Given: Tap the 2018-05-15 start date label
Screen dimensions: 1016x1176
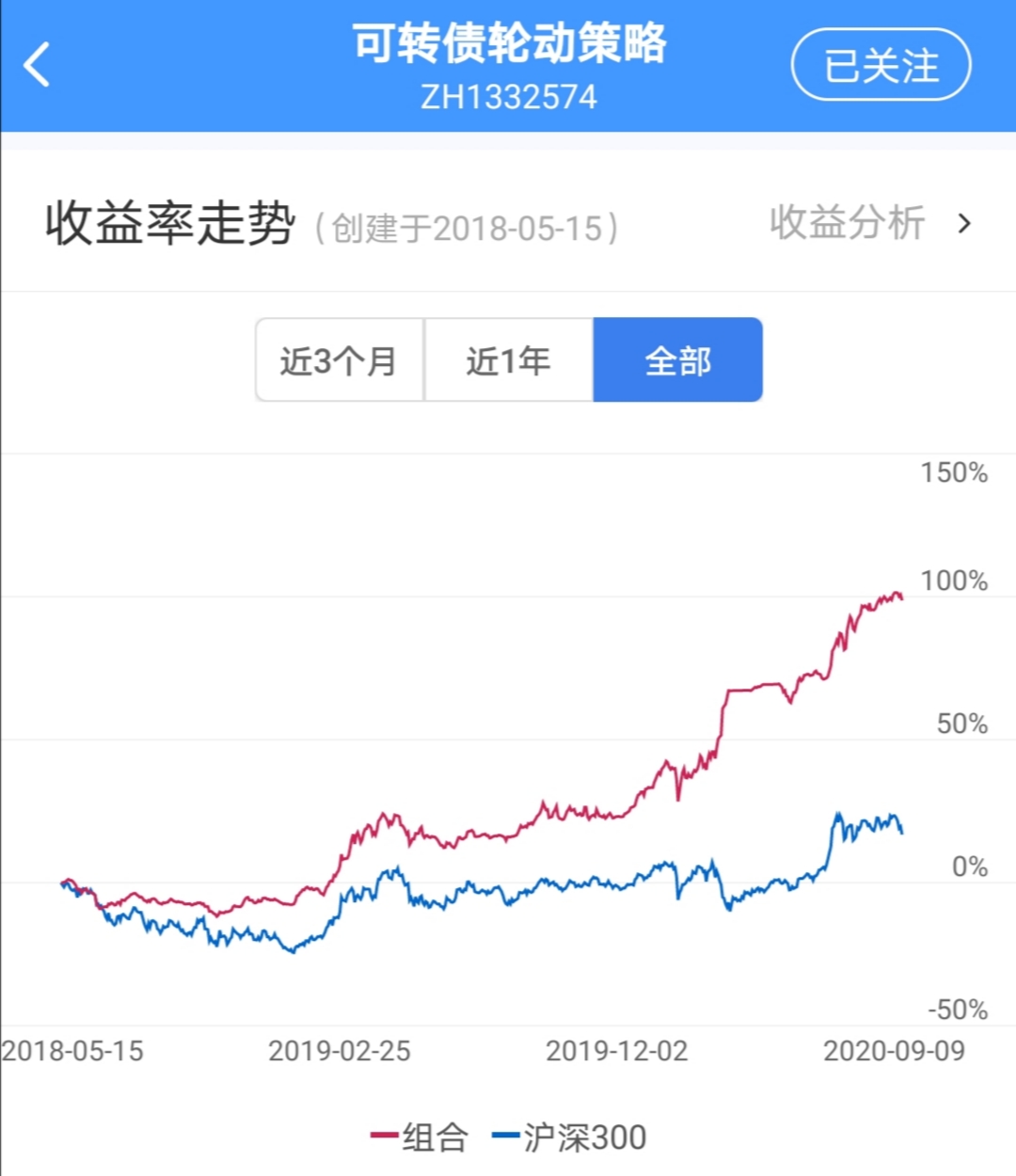Looking at the screenshot, I should (73, 1051).
